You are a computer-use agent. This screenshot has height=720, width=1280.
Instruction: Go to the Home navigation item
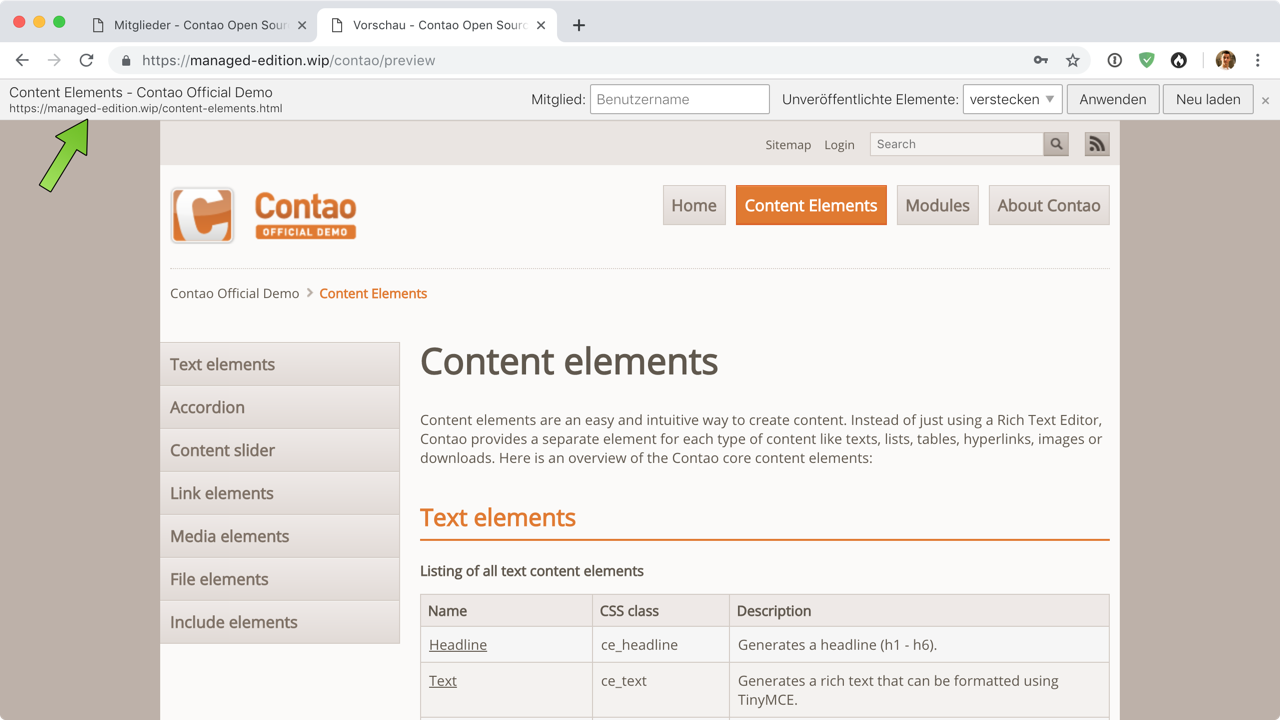[694, 205]
